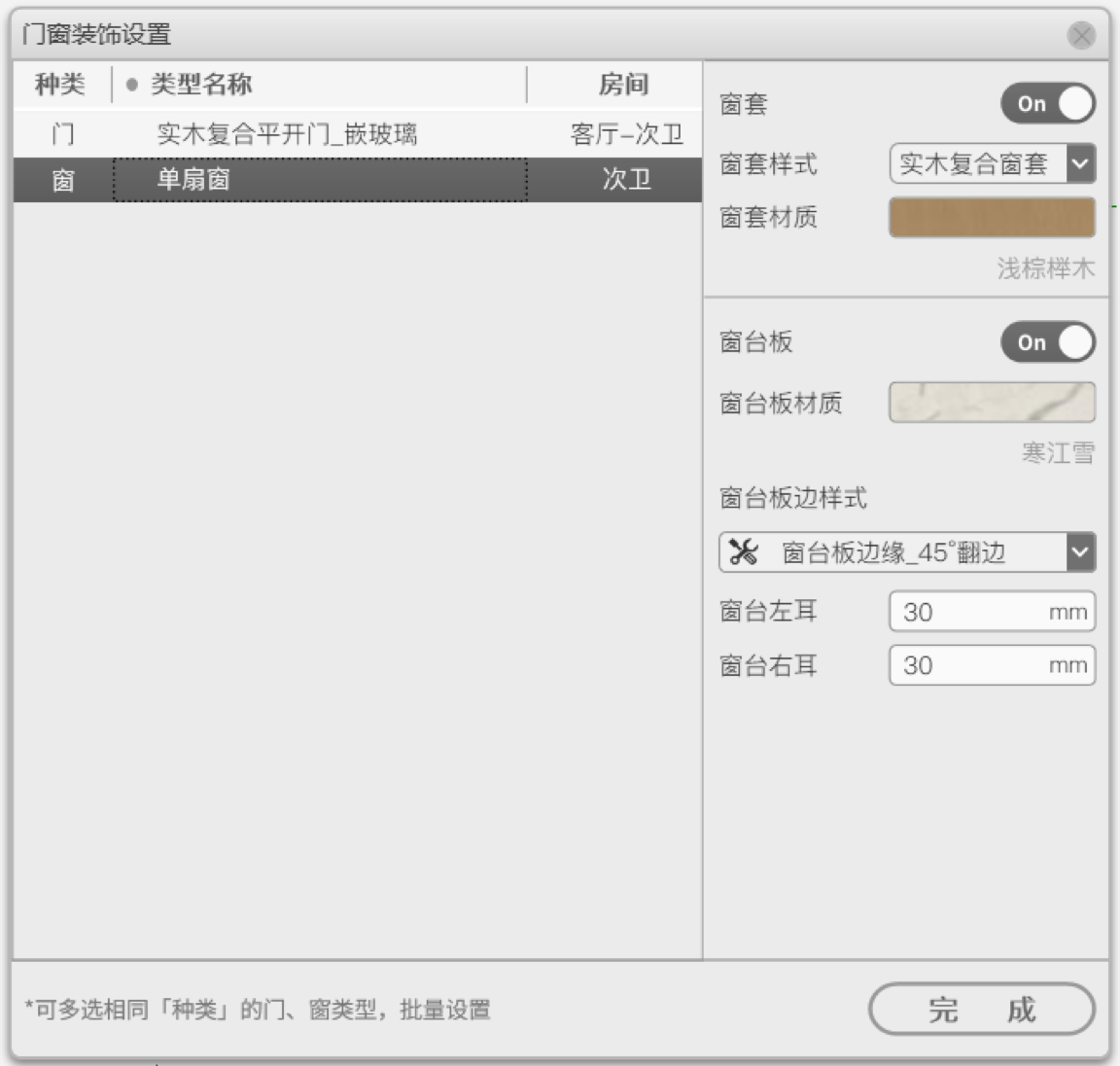Click the 客厅-次卫 room cell
Viewport: 1120px width, 1066px height.
(626, 133)
